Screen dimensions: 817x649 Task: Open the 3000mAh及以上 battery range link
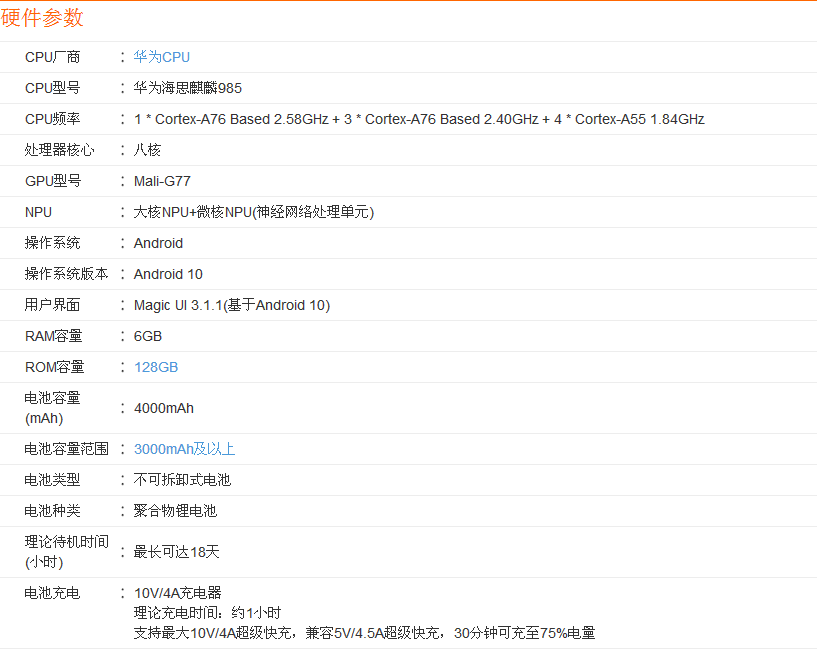pos(184,448)
